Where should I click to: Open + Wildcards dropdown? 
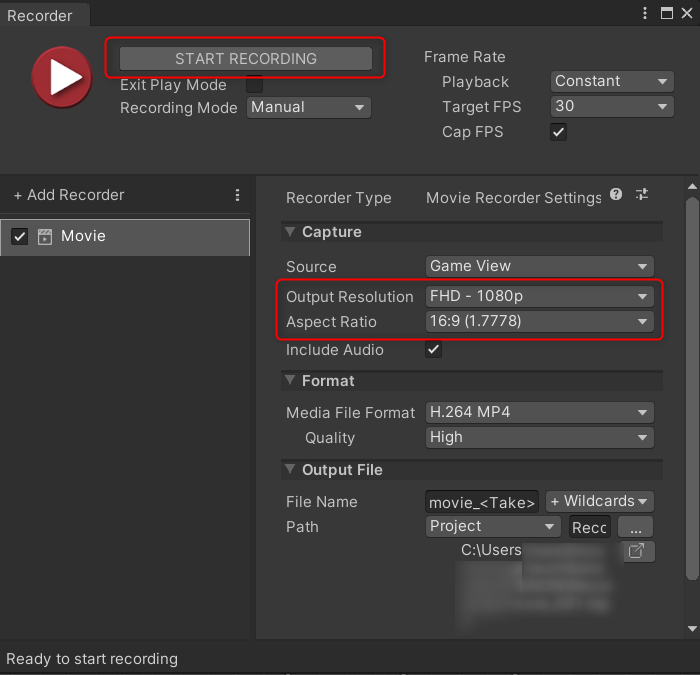(600, 502)
